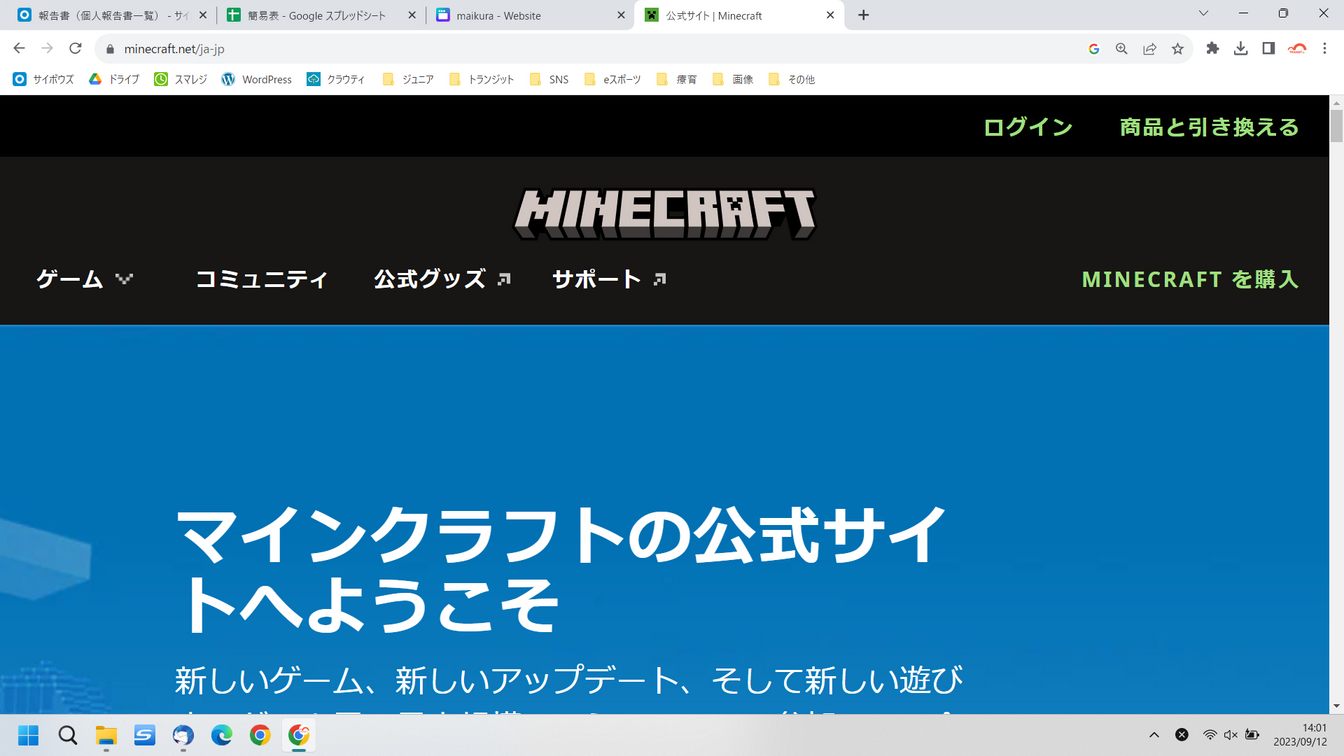This screenshot has width=1344, height=756.
Task: Open the Chrome extensions puzzle icon
Action: 1213,48
